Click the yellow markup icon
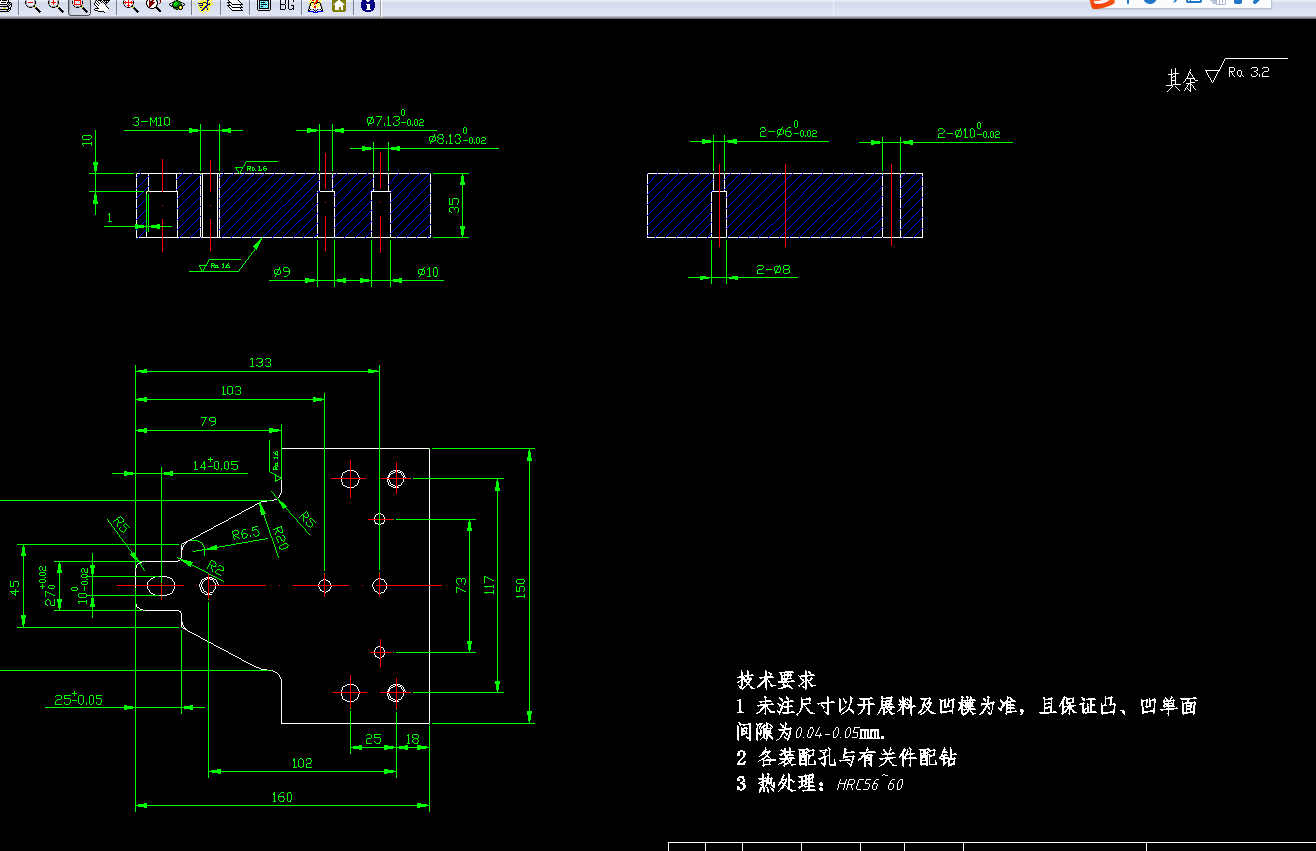This screenshot has width=1316, height=851. [x=205, y=5]
